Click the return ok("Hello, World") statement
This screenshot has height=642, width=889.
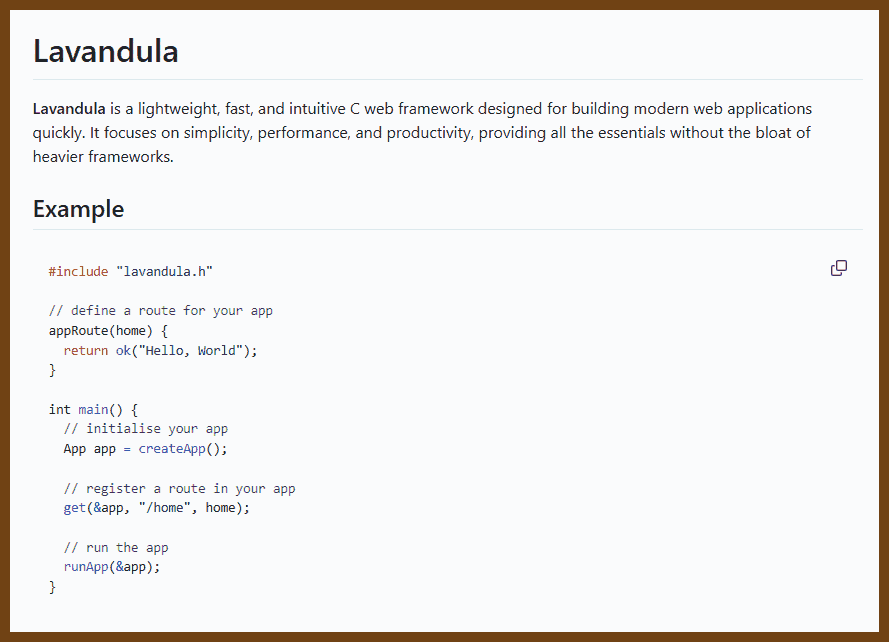coord(161,350)
